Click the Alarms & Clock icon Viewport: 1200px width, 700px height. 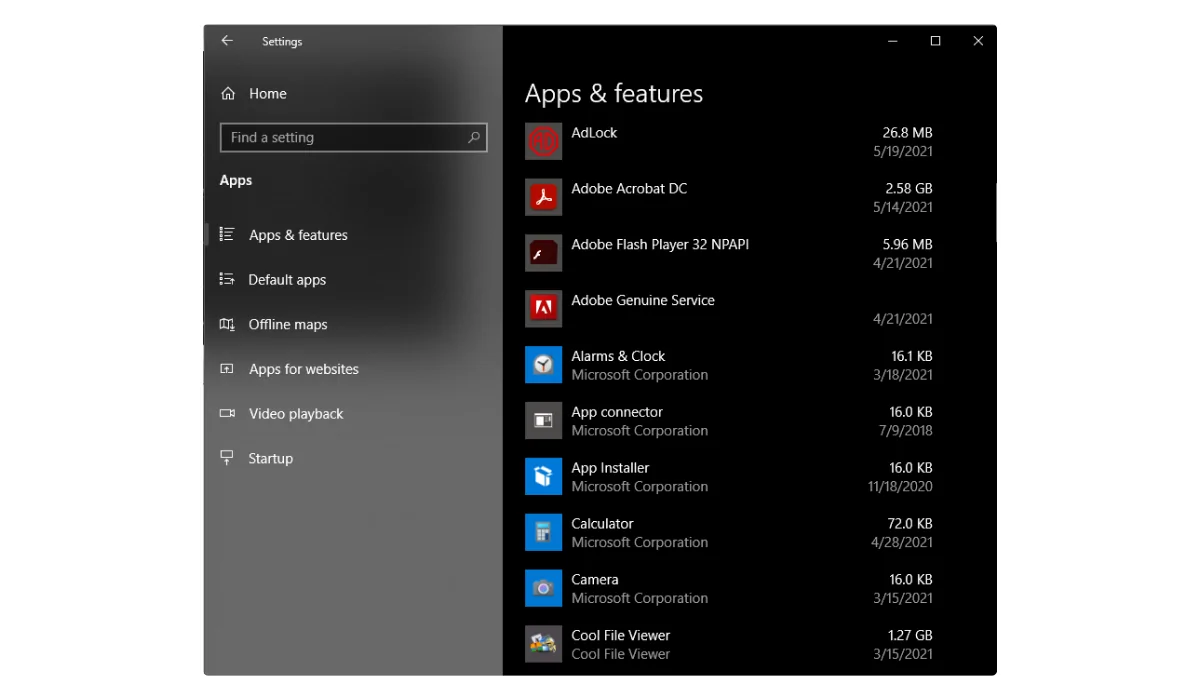543,365
